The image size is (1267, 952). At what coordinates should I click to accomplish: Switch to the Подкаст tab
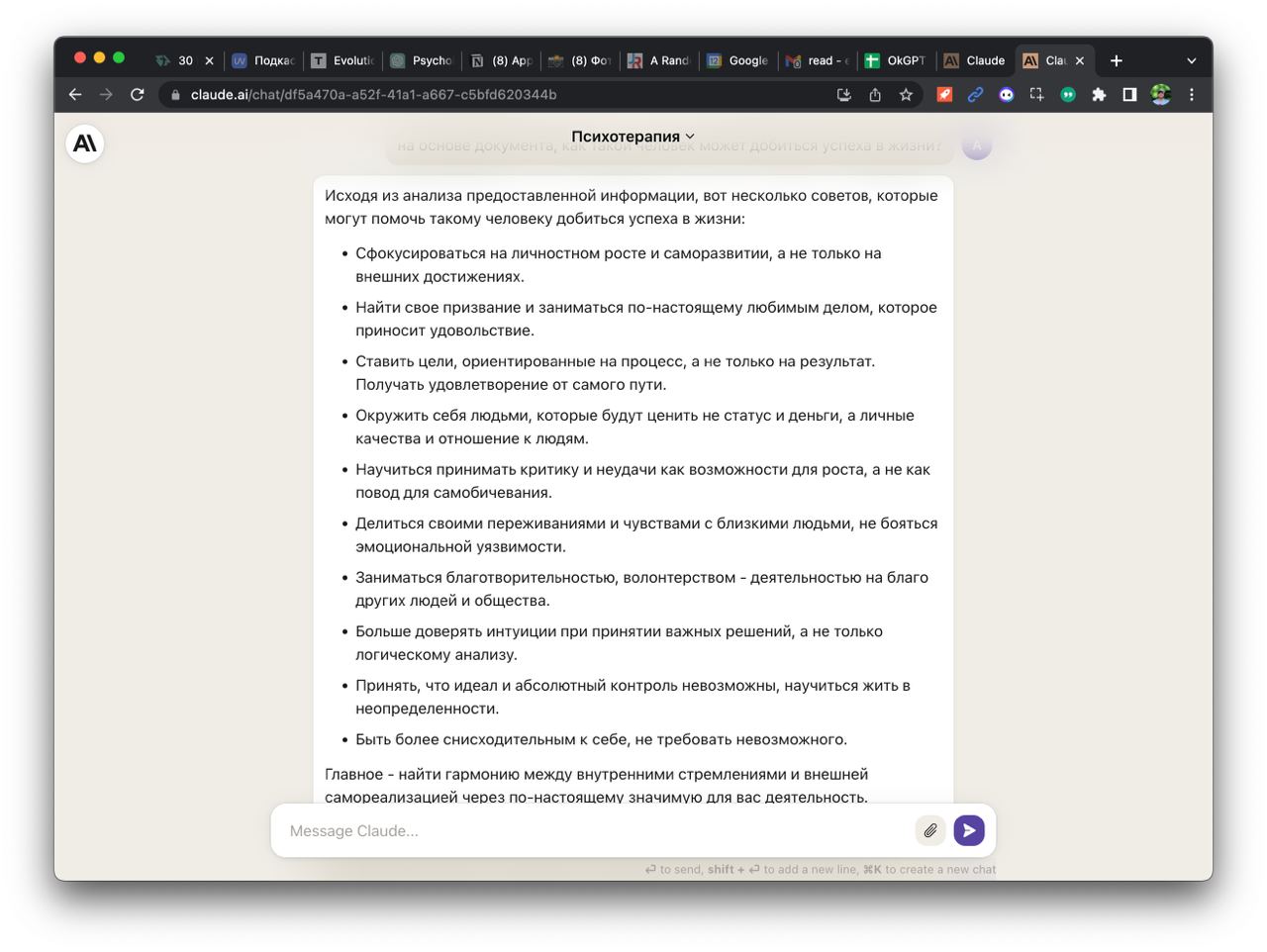pyautogui.click(x=264, y=60)
